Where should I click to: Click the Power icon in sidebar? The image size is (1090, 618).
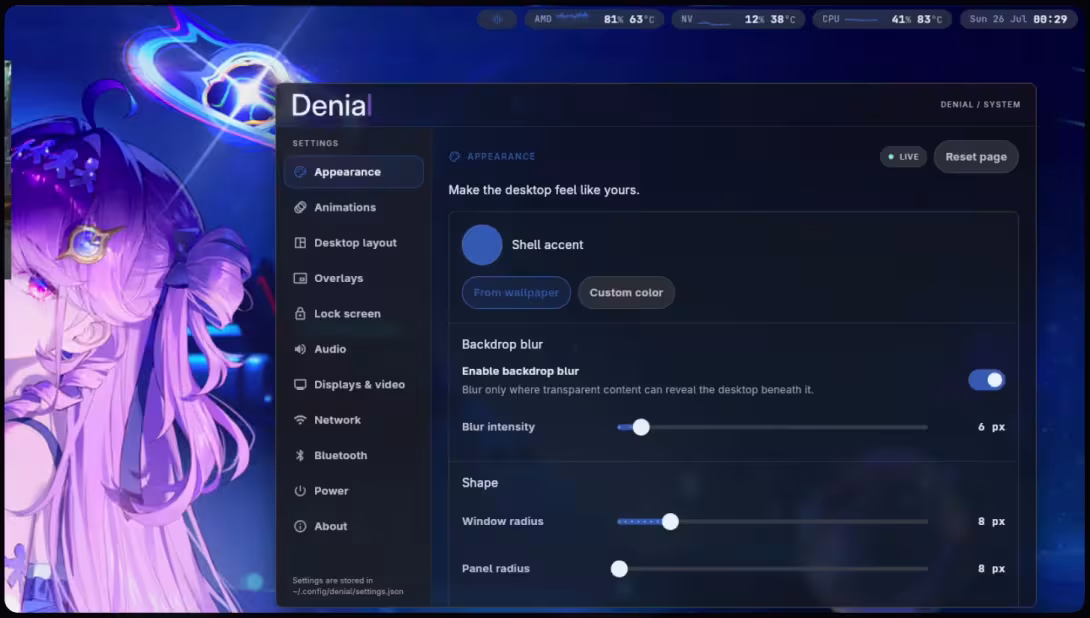point(300,491)
